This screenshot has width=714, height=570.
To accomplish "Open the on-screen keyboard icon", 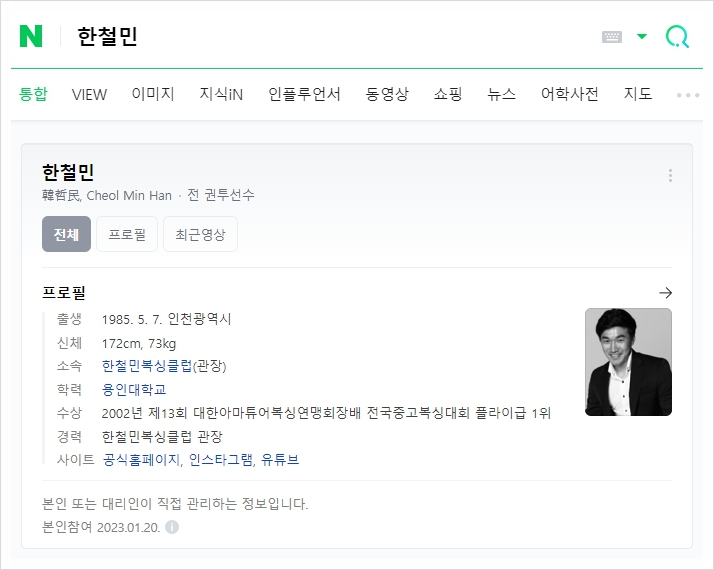I will 612,37.
